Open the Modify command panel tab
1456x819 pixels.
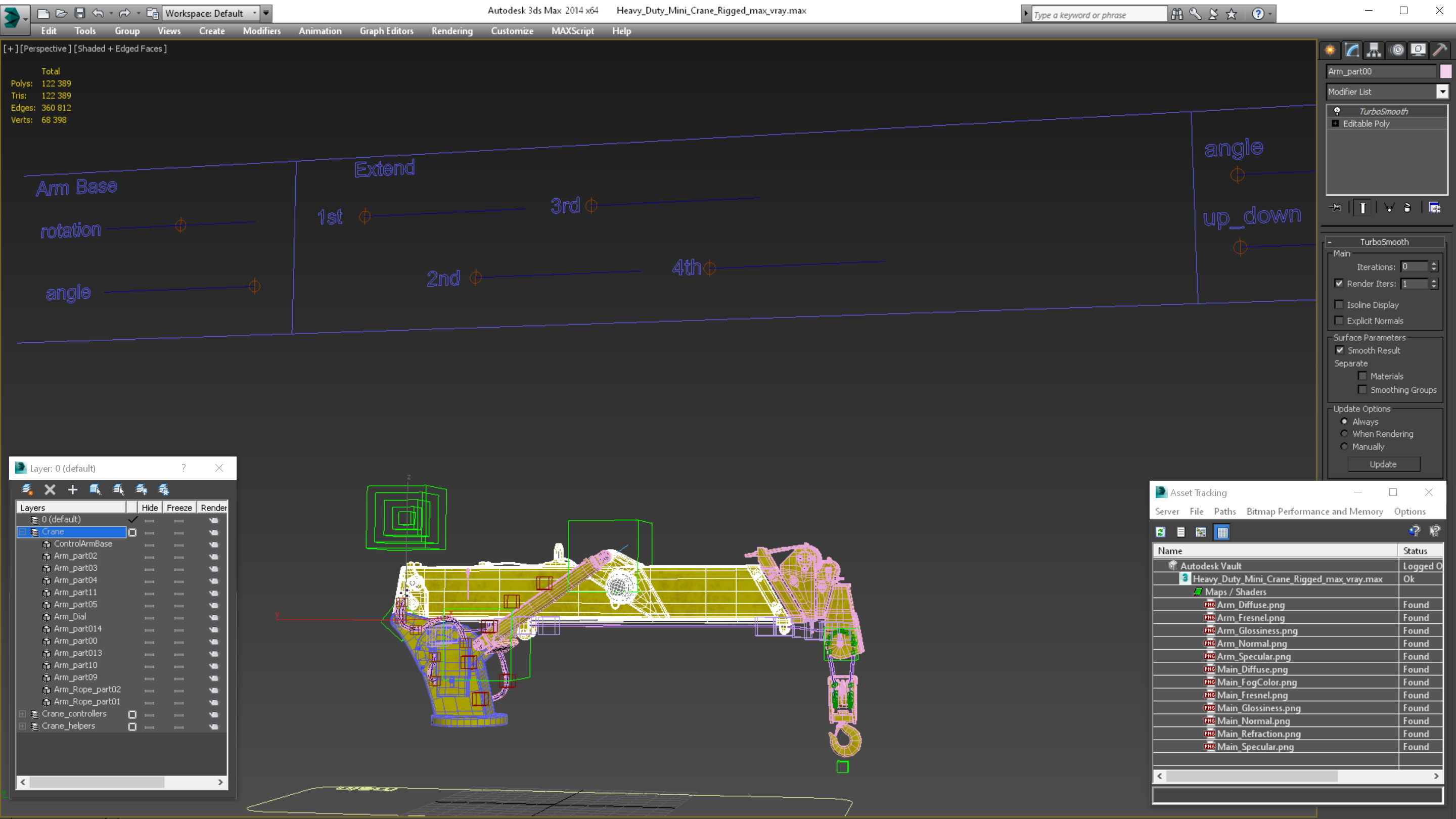1352,50
